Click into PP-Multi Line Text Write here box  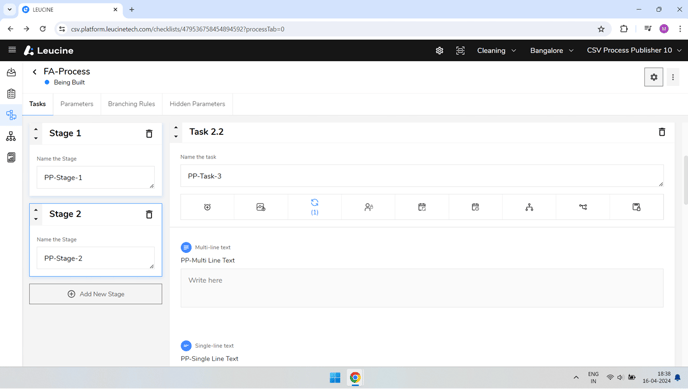tap(422, 288)
